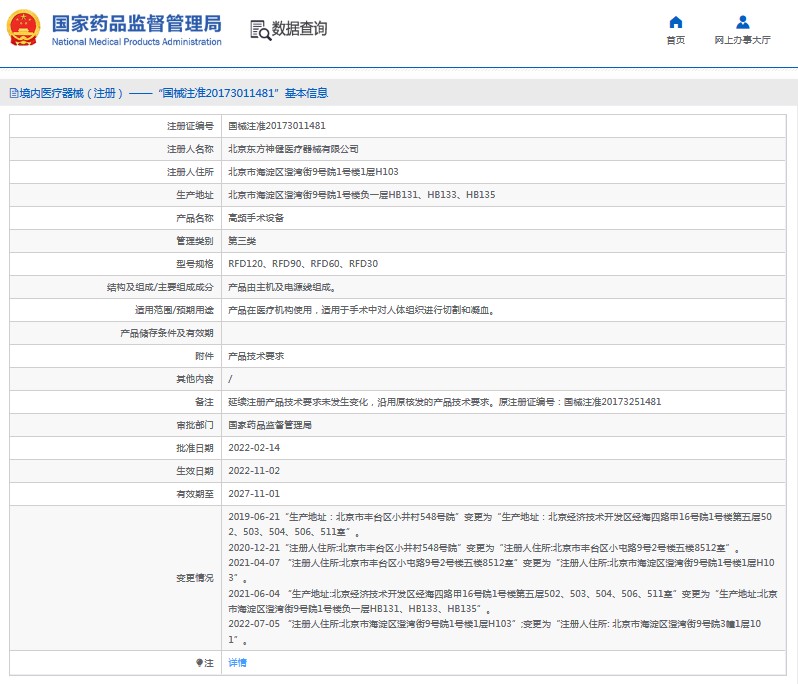Click the model specs RFD120、RFD90、RFD60、RFD30
Image resolution: width=798 pixels, height=684 pixels.
click(x=303, y=264)
